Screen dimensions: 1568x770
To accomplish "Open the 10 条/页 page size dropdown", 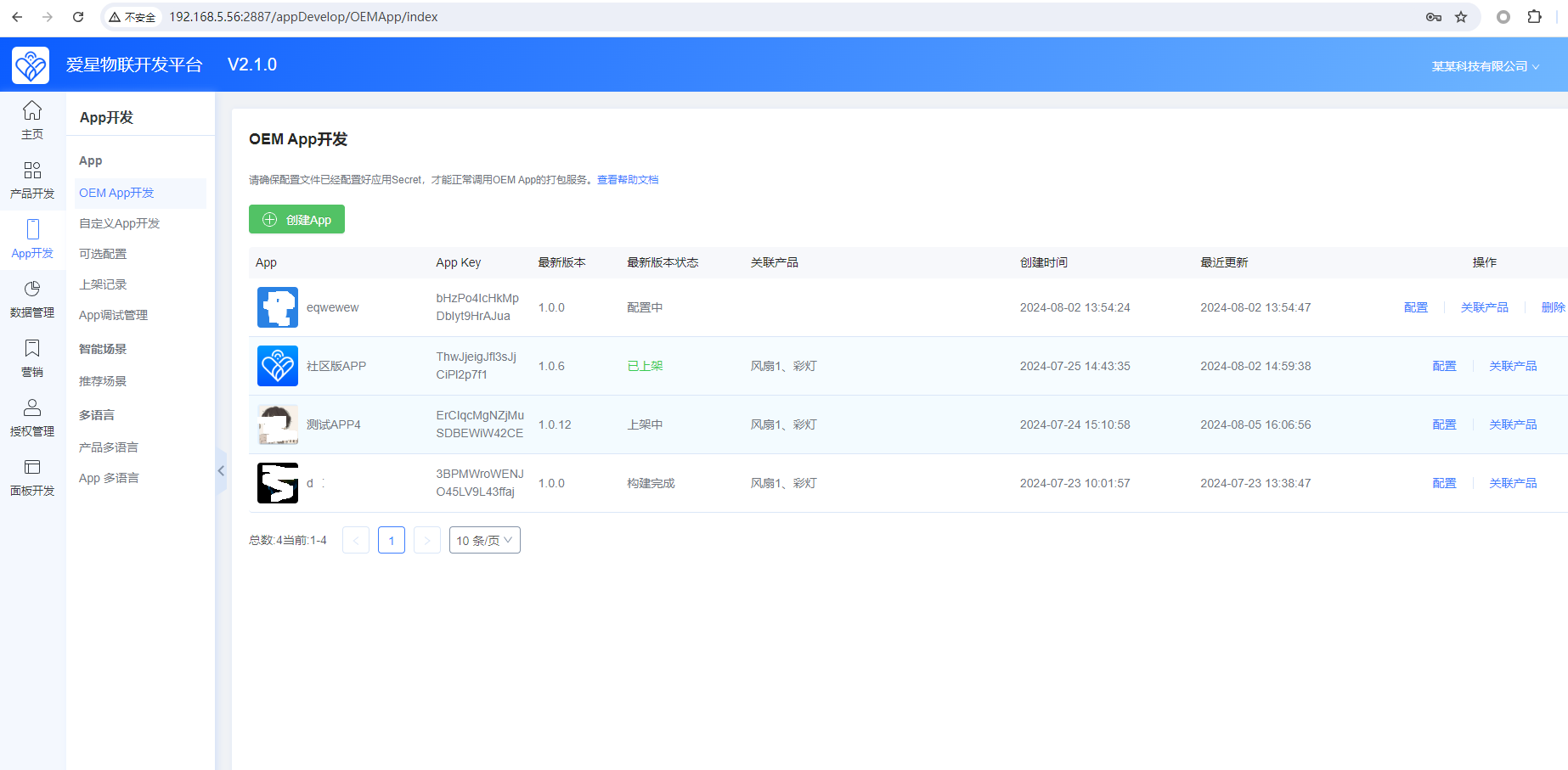I will point(485,540).
